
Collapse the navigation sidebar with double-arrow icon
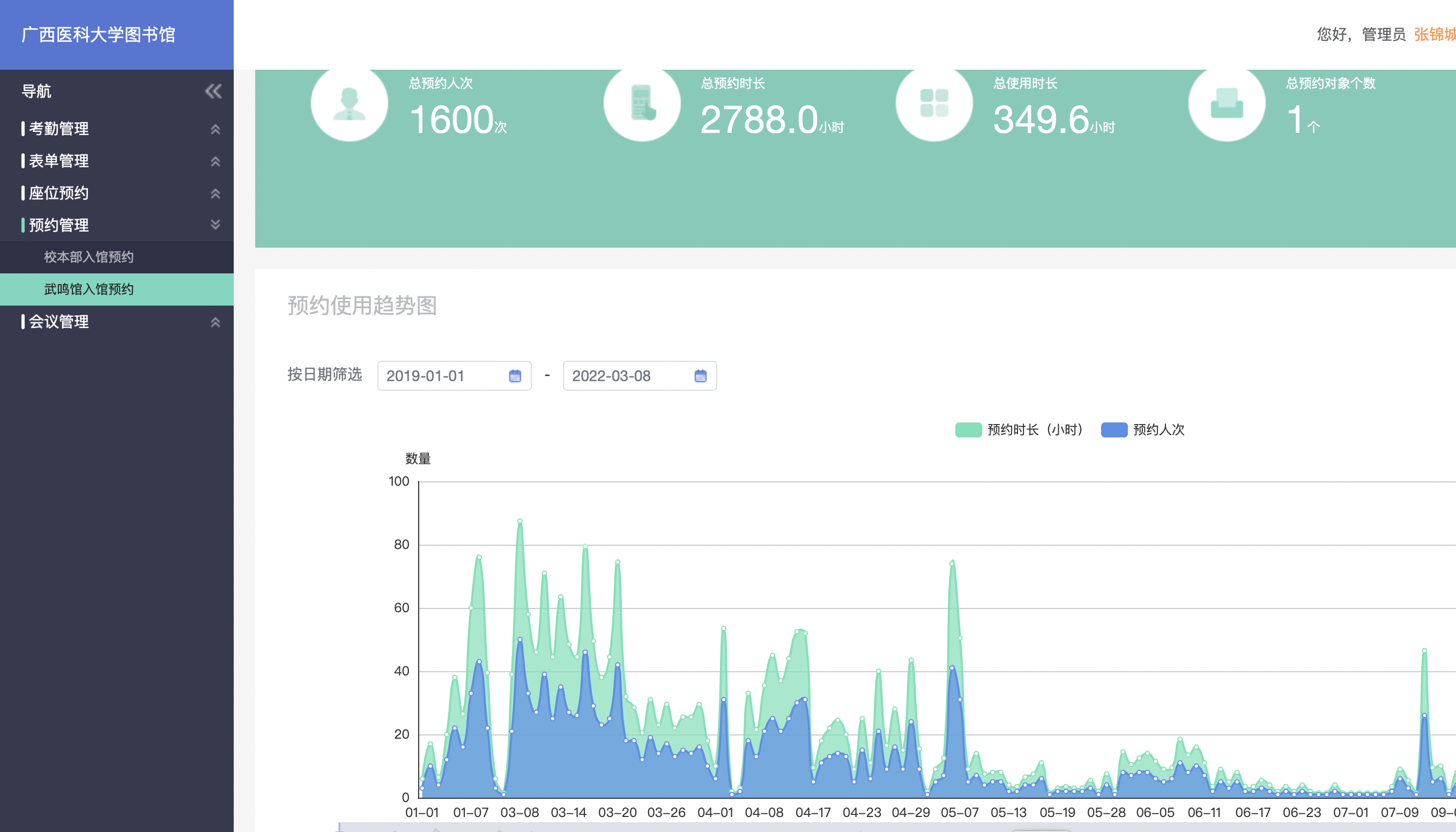coord(213,92)
